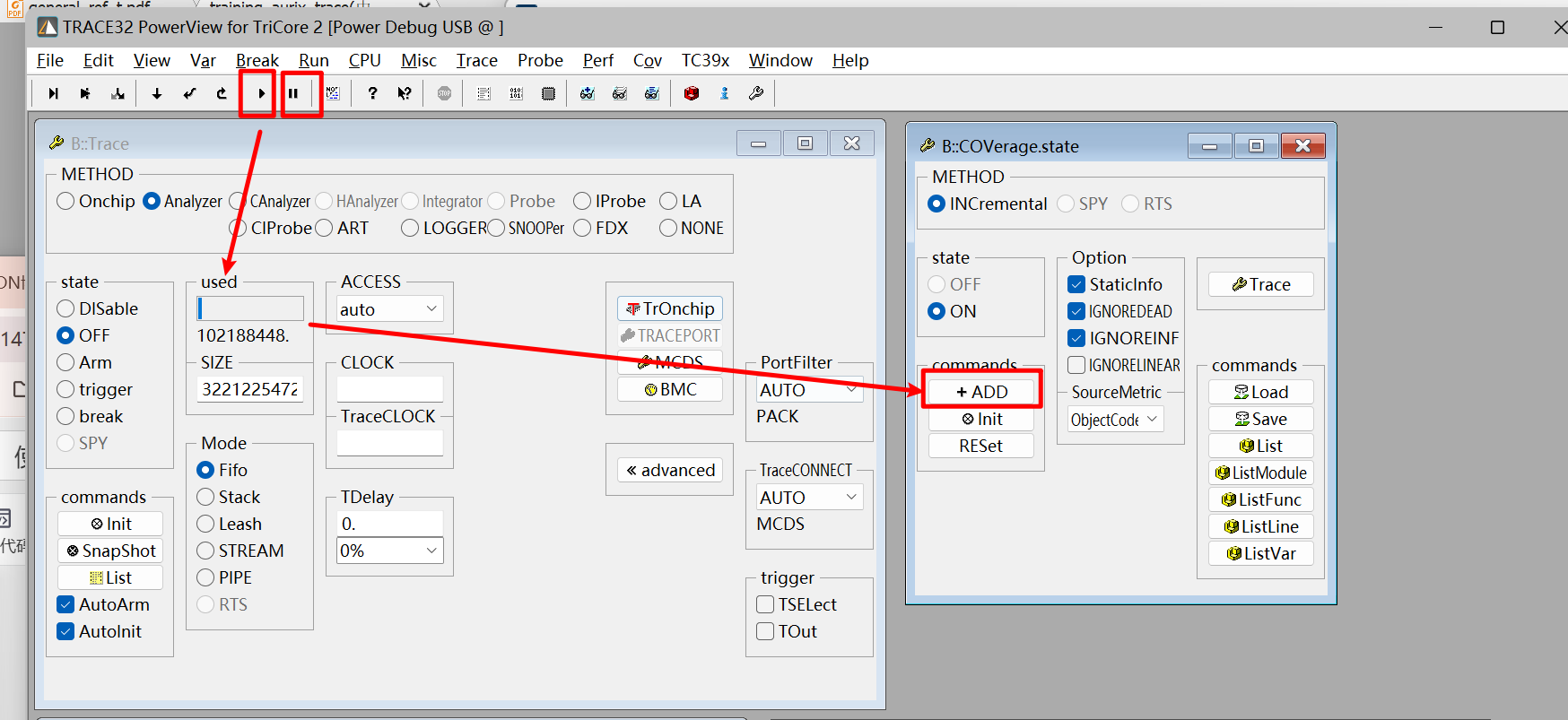Open the SourceMetric ObjectCode dropdown

tap(1116, 419)
